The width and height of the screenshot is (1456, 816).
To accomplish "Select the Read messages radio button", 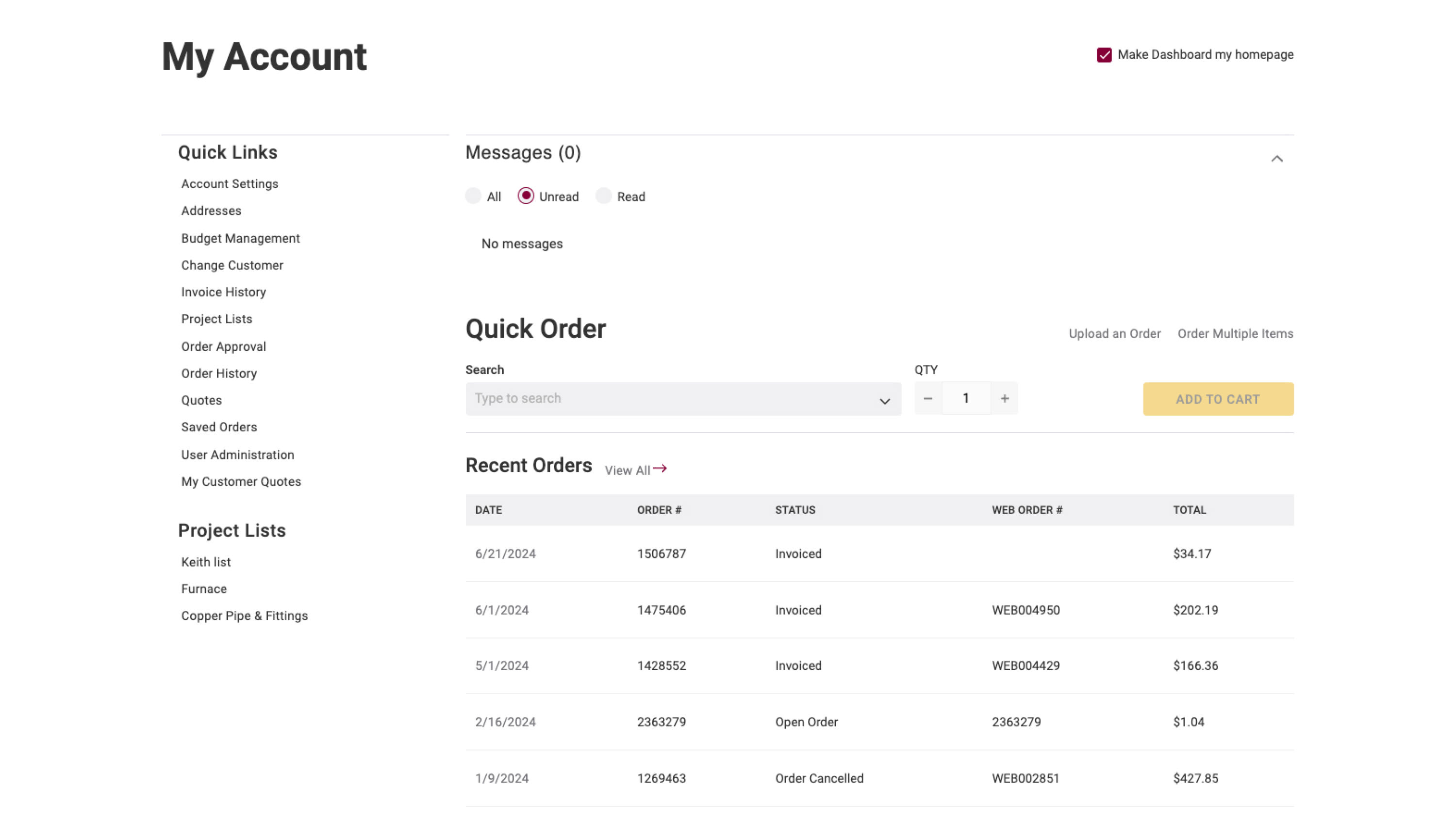I will tap(603, 196).
